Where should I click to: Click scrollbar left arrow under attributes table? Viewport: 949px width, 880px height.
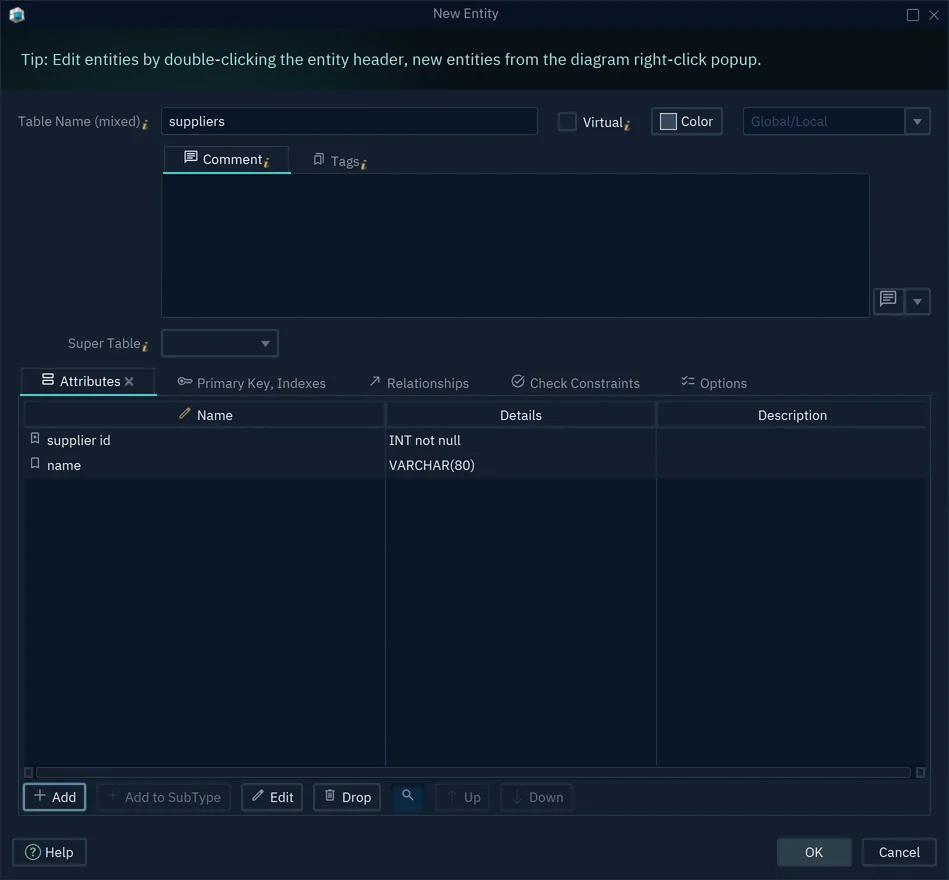[28, 772]
